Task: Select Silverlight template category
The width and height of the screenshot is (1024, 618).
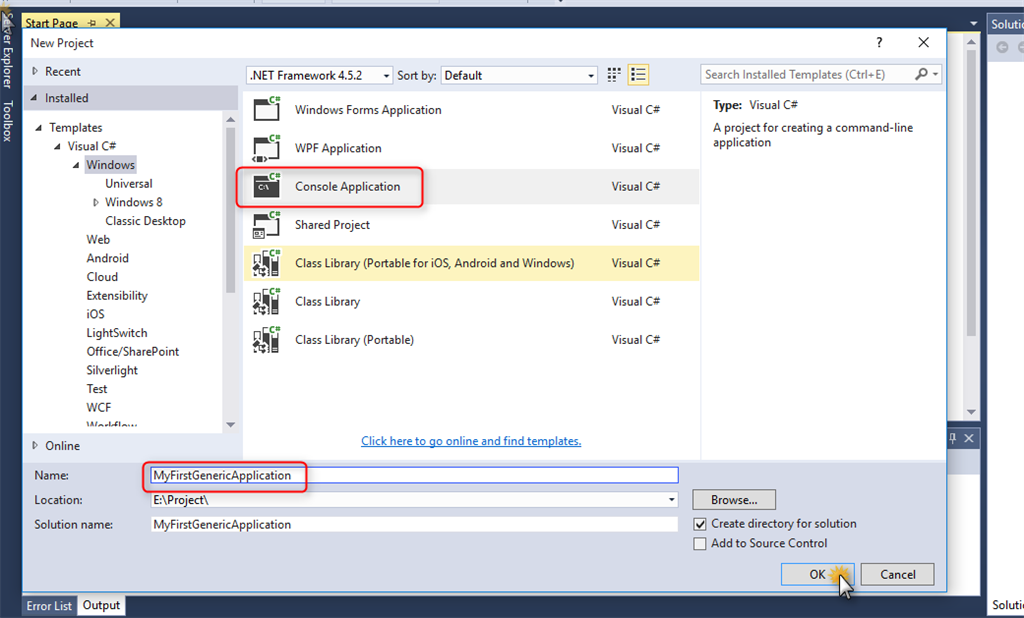Action: pos(112,370)
